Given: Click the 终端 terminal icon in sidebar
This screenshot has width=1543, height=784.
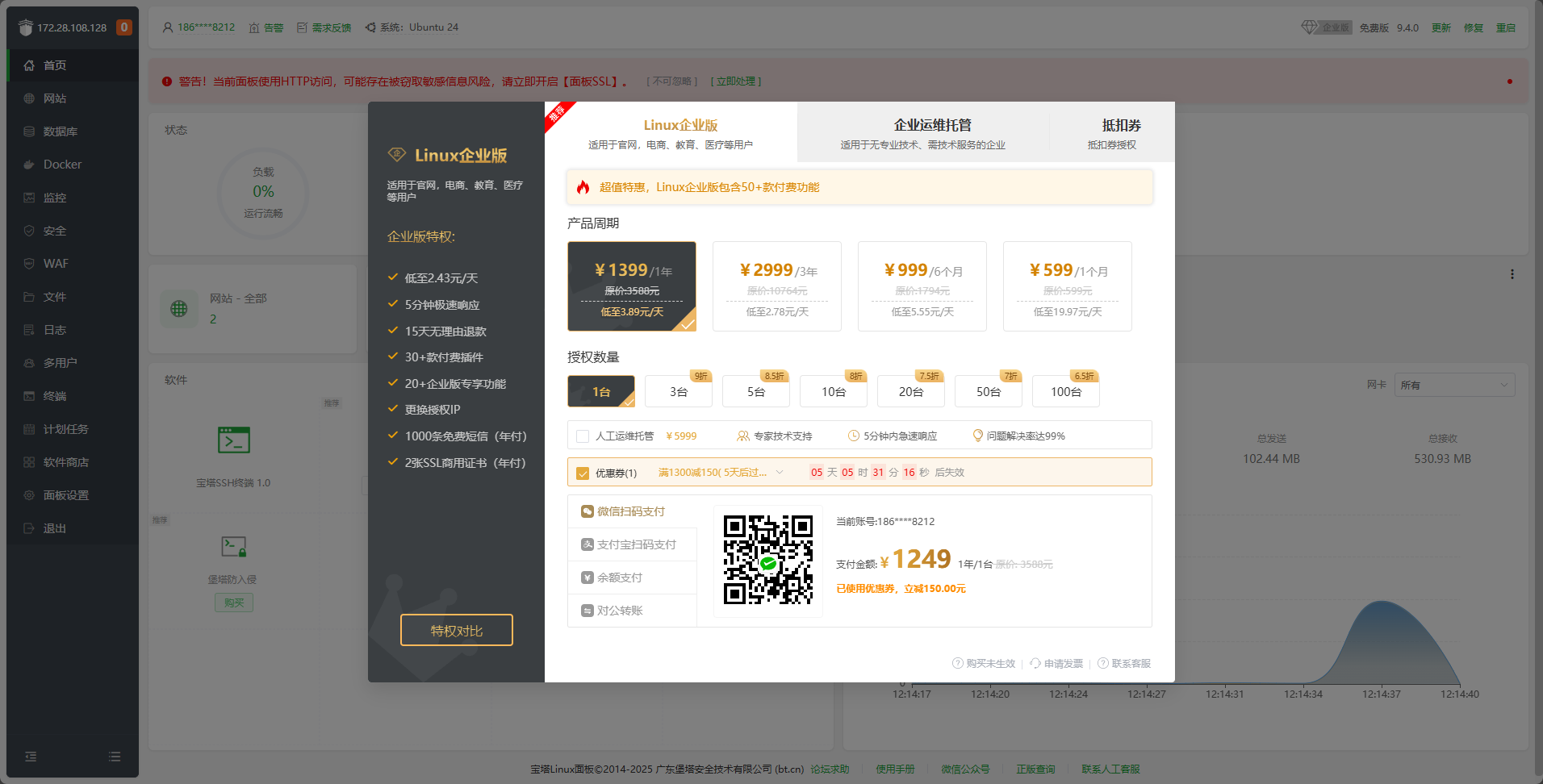Looking at the screenshot, I should coord(29,396).
